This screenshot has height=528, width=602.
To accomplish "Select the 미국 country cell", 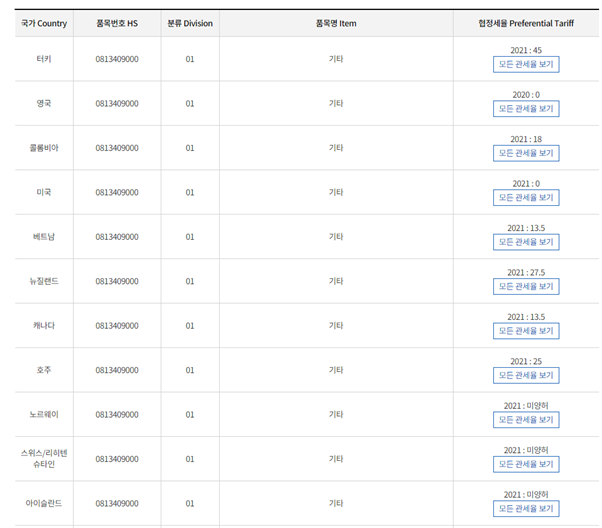I will tap(44, 192).
